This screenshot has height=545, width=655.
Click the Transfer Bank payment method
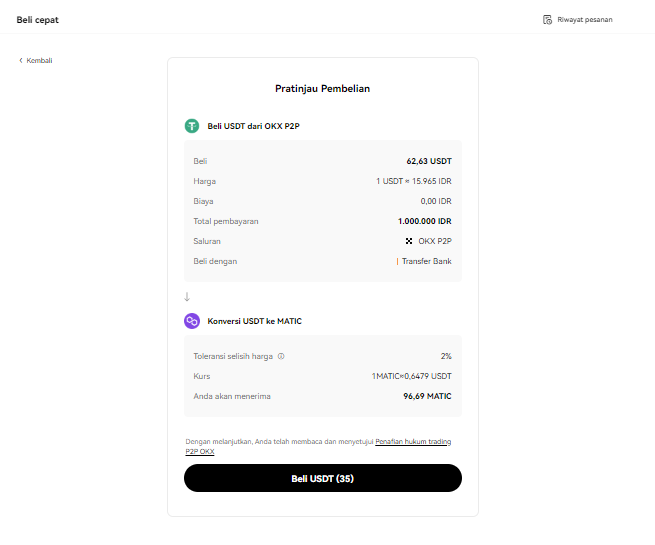[426, 261]
